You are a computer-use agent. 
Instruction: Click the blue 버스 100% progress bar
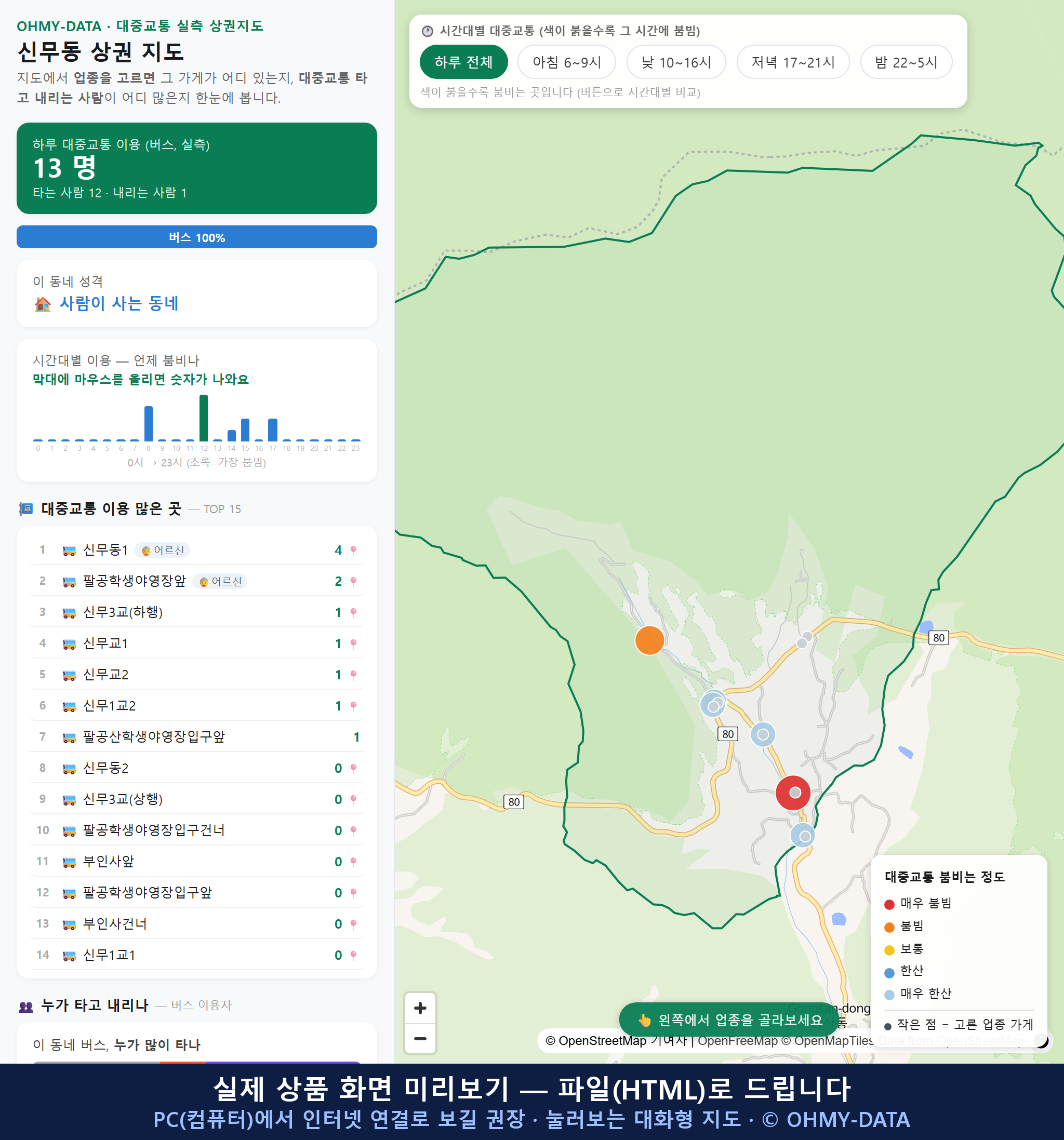click(x=197, y=237)
